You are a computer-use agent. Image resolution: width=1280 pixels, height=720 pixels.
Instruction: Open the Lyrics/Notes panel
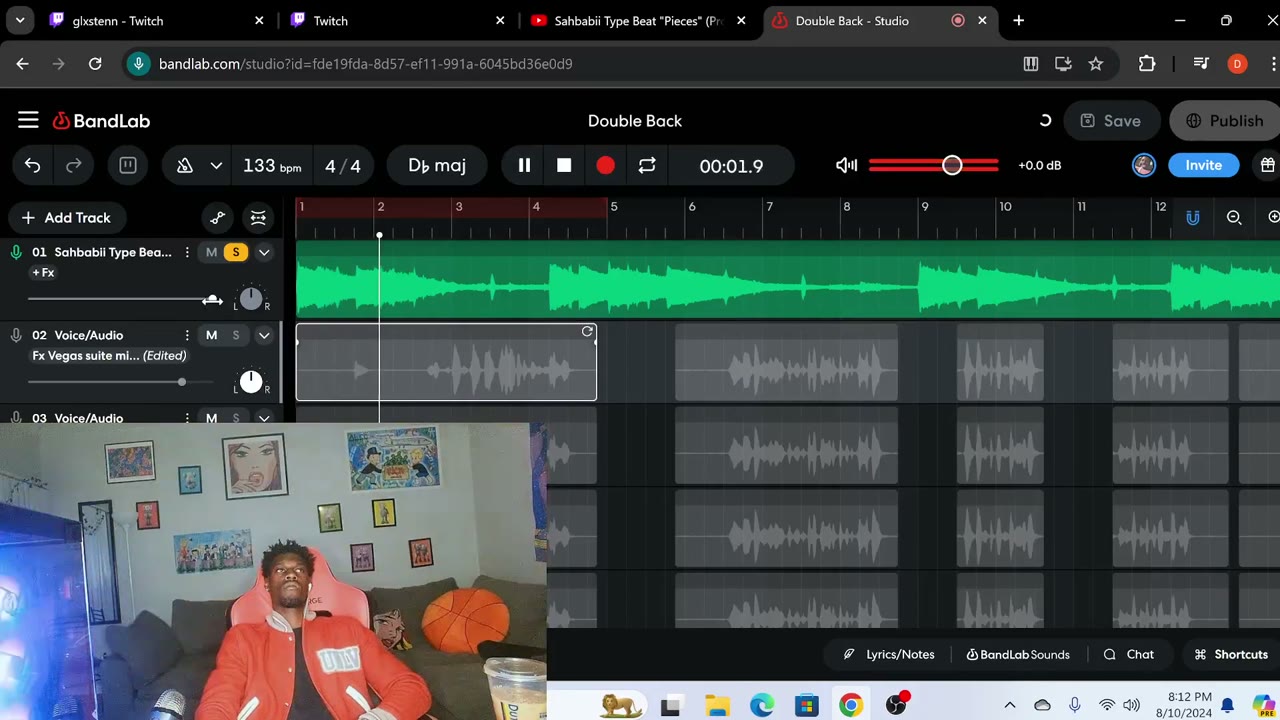[x=889, y=655]
